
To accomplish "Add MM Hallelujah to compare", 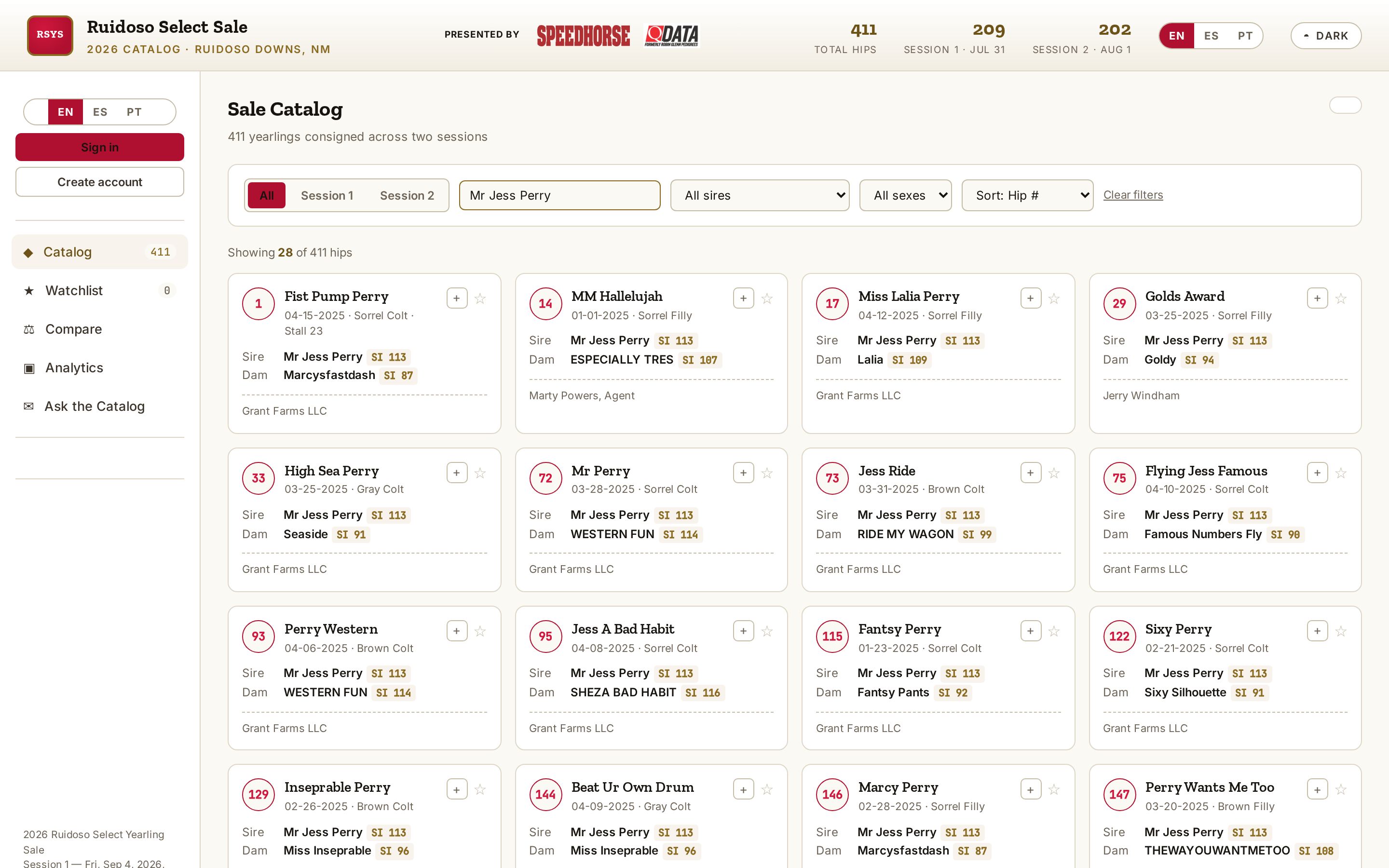I will 743,298.
